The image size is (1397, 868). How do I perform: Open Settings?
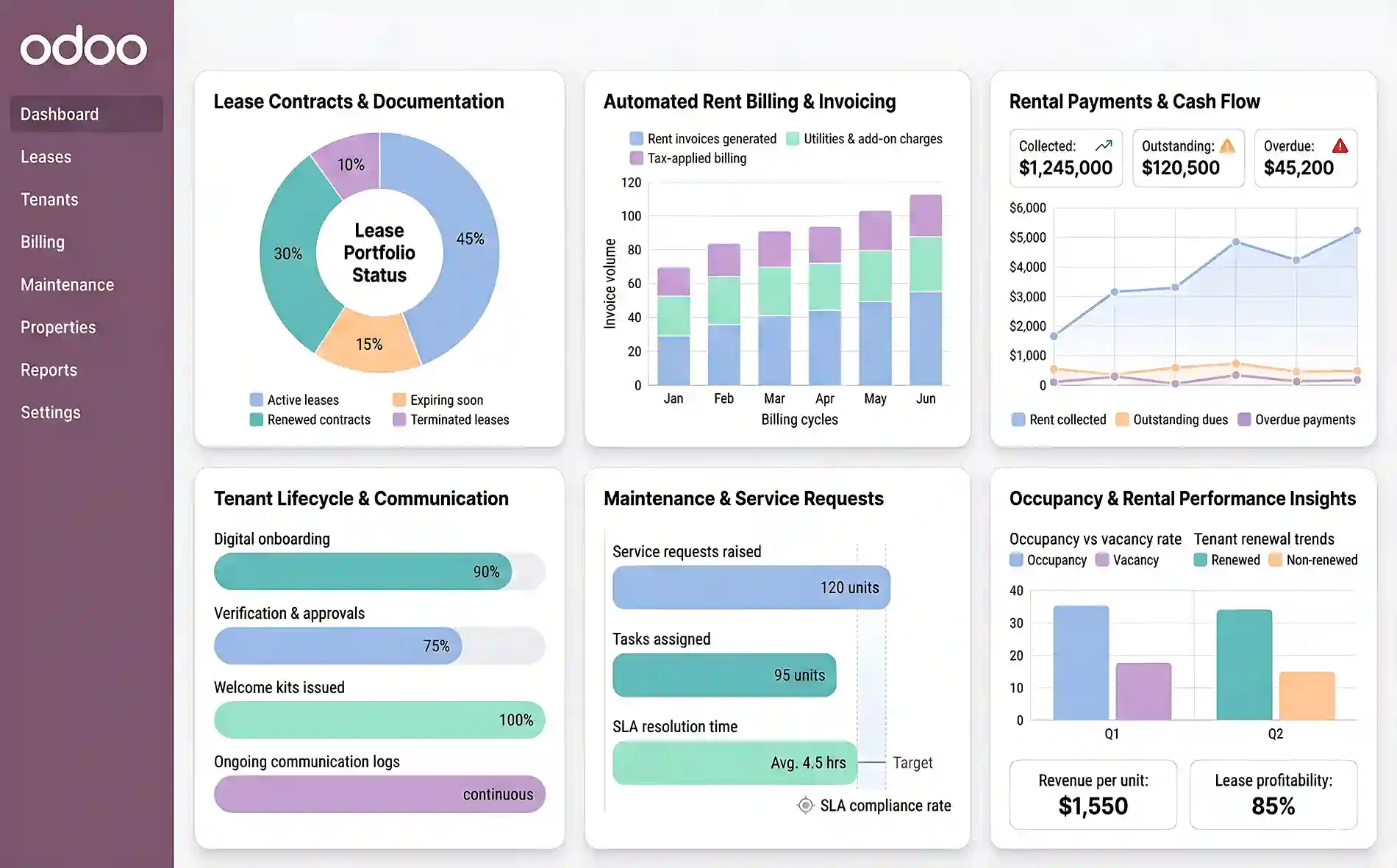pyautogui.click(x=51, y=412)
